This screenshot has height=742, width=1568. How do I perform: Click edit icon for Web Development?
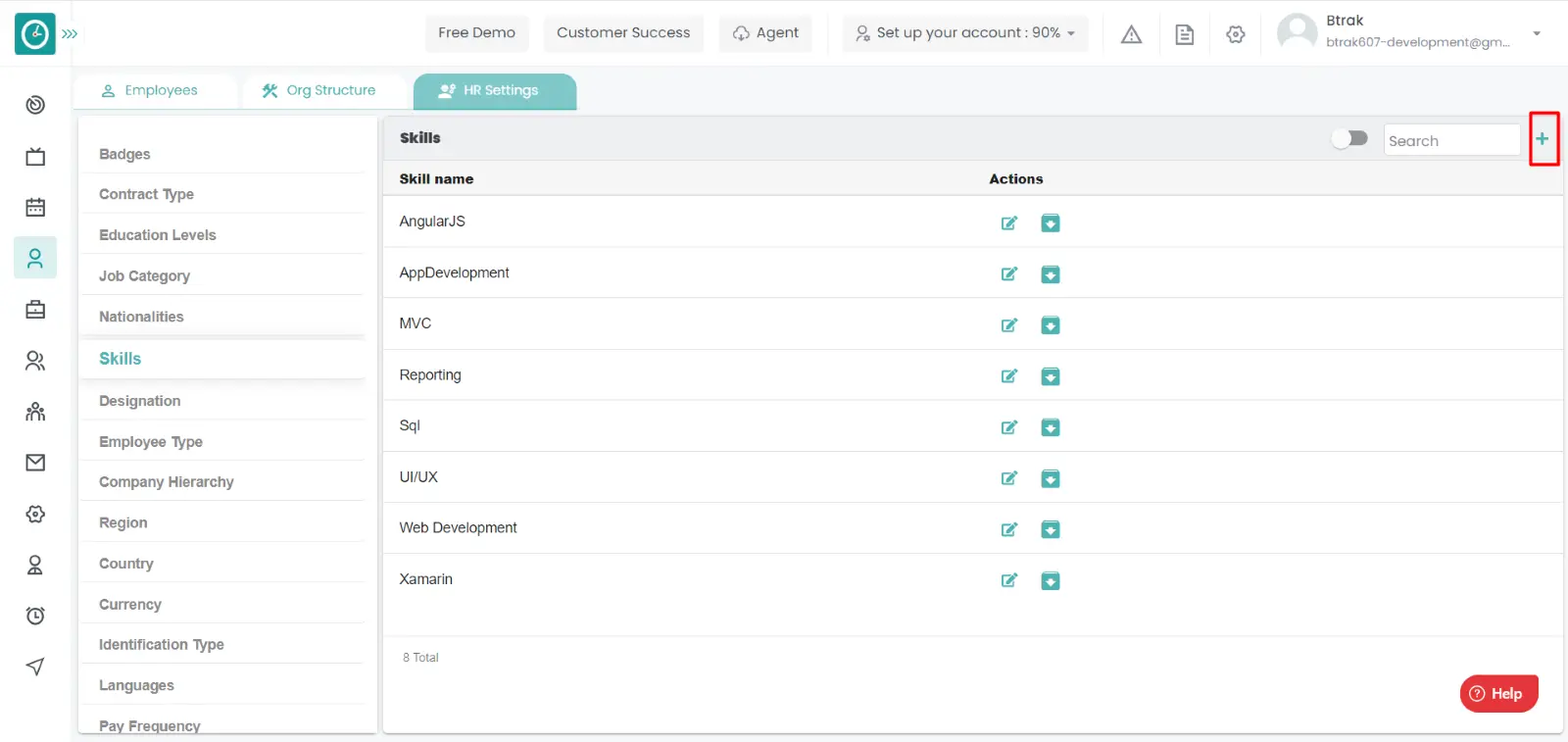pos(1008,529)
